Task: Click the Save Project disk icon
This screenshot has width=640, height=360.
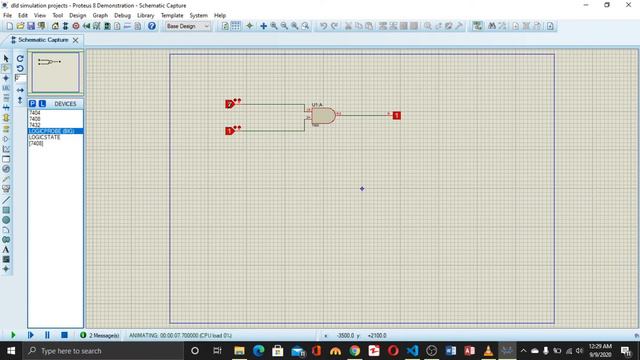Action: click(31, 26)
